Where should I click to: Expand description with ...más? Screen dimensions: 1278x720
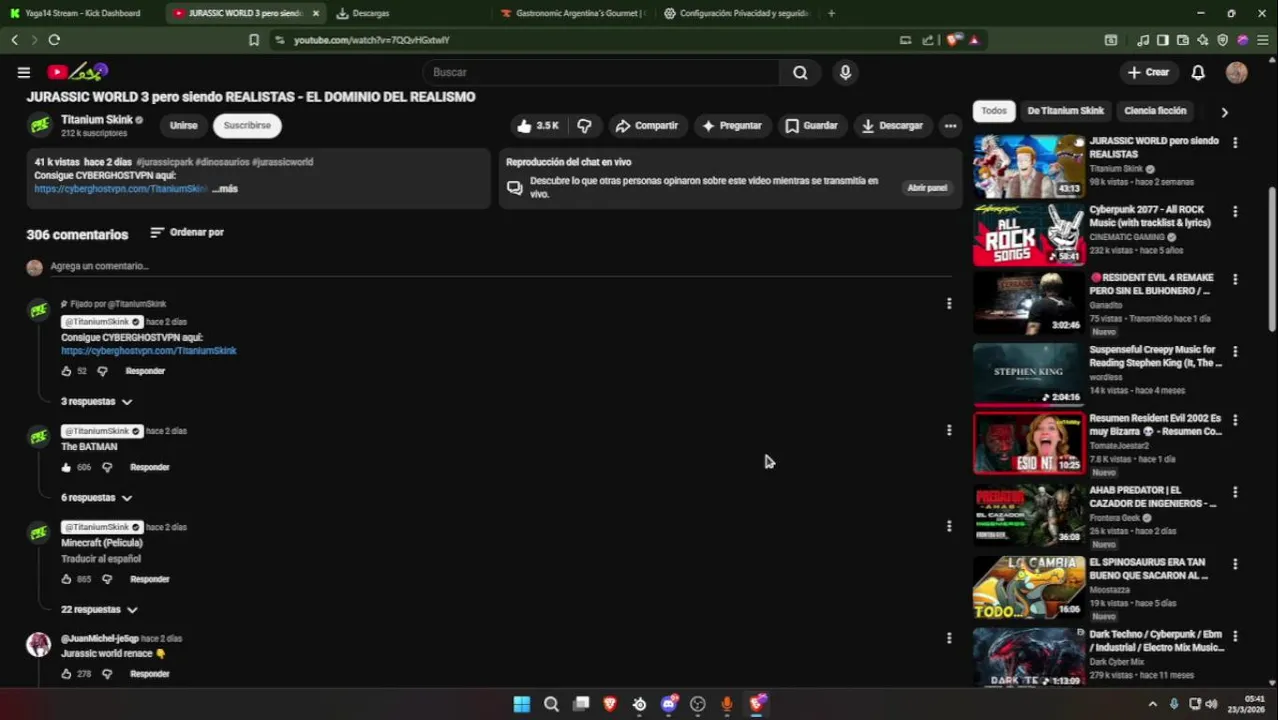pos(225,188)
